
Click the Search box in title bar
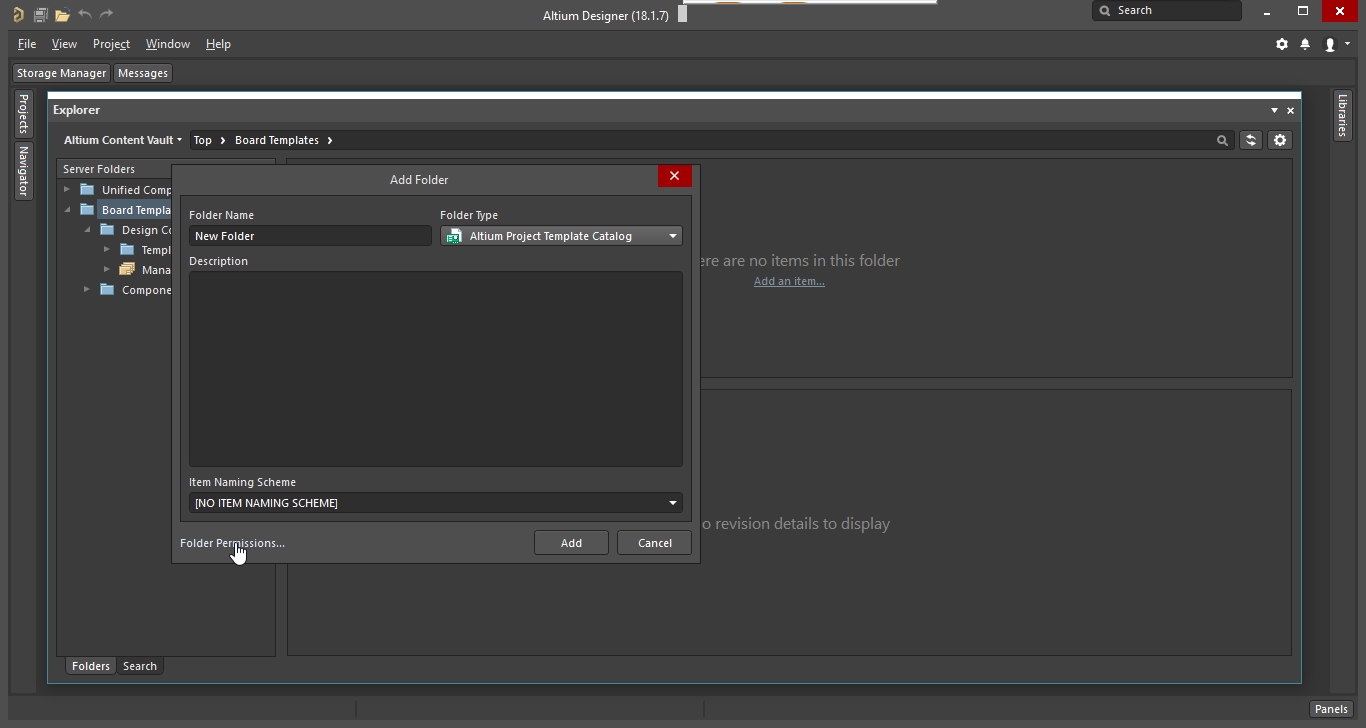pos(1167,10)
